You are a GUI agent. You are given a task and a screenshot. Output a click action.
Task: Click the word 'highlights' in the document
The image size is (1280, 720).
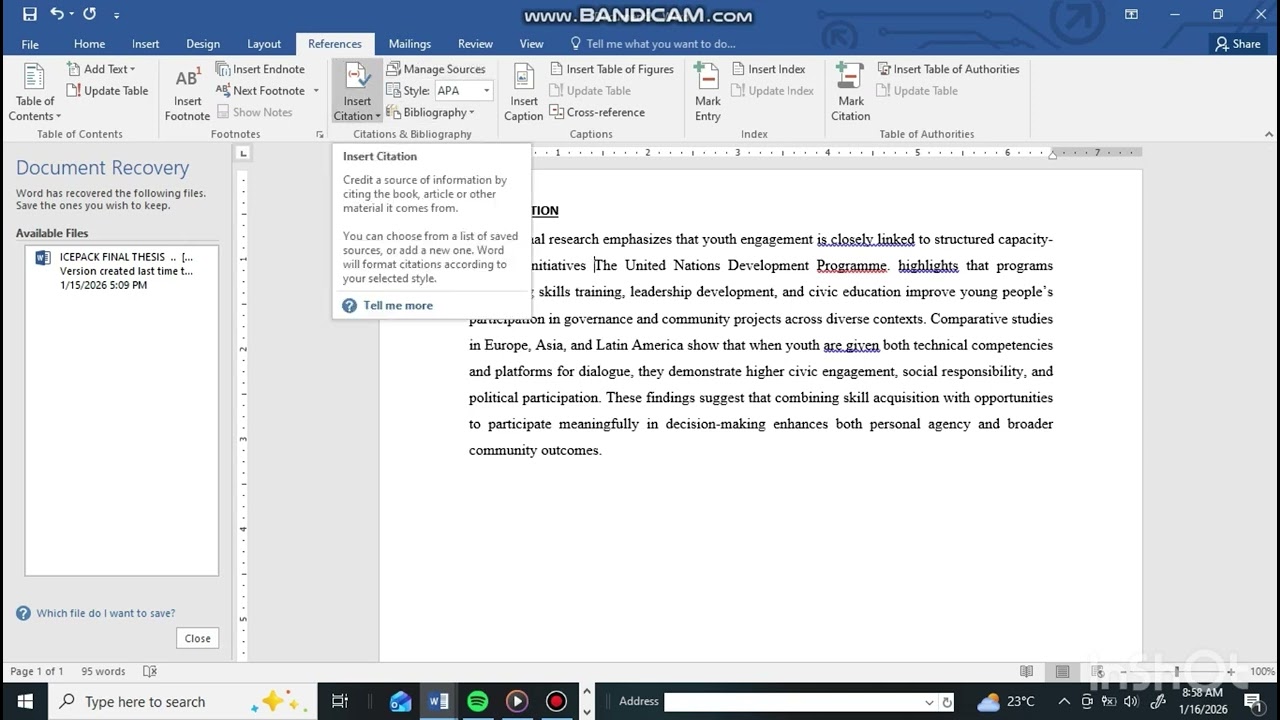(x=928, y=265)
